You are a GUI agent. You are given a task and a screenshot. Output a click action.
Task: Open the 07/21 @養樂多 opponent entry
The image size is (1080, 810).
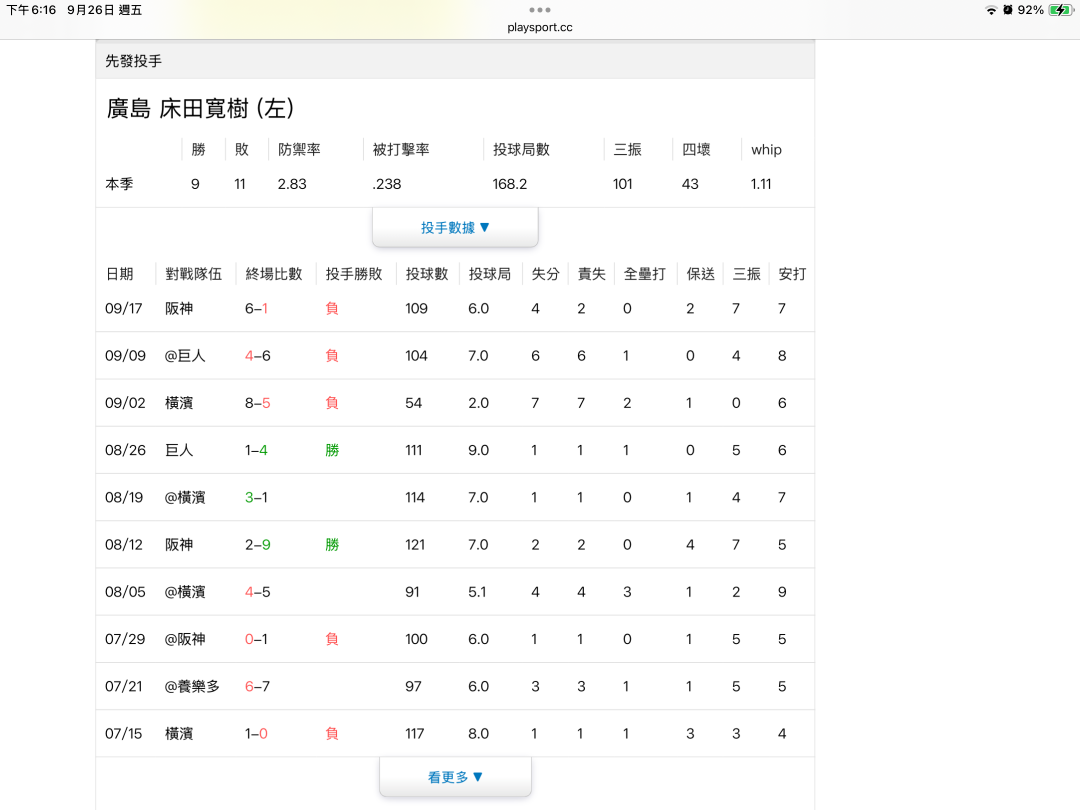coord(192,686)
